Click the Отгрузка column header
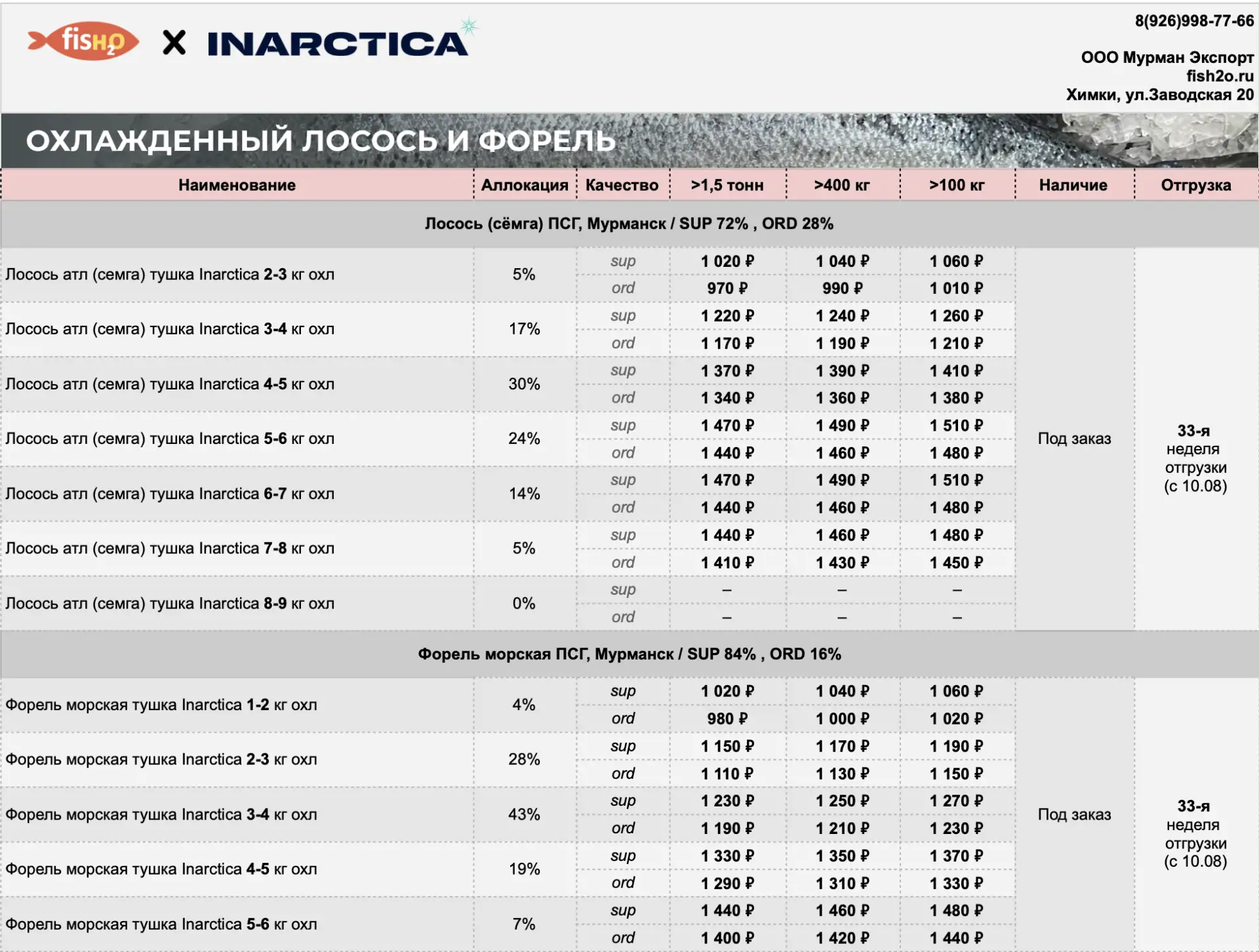The image size is (1259, 952). coord(1196,185)
